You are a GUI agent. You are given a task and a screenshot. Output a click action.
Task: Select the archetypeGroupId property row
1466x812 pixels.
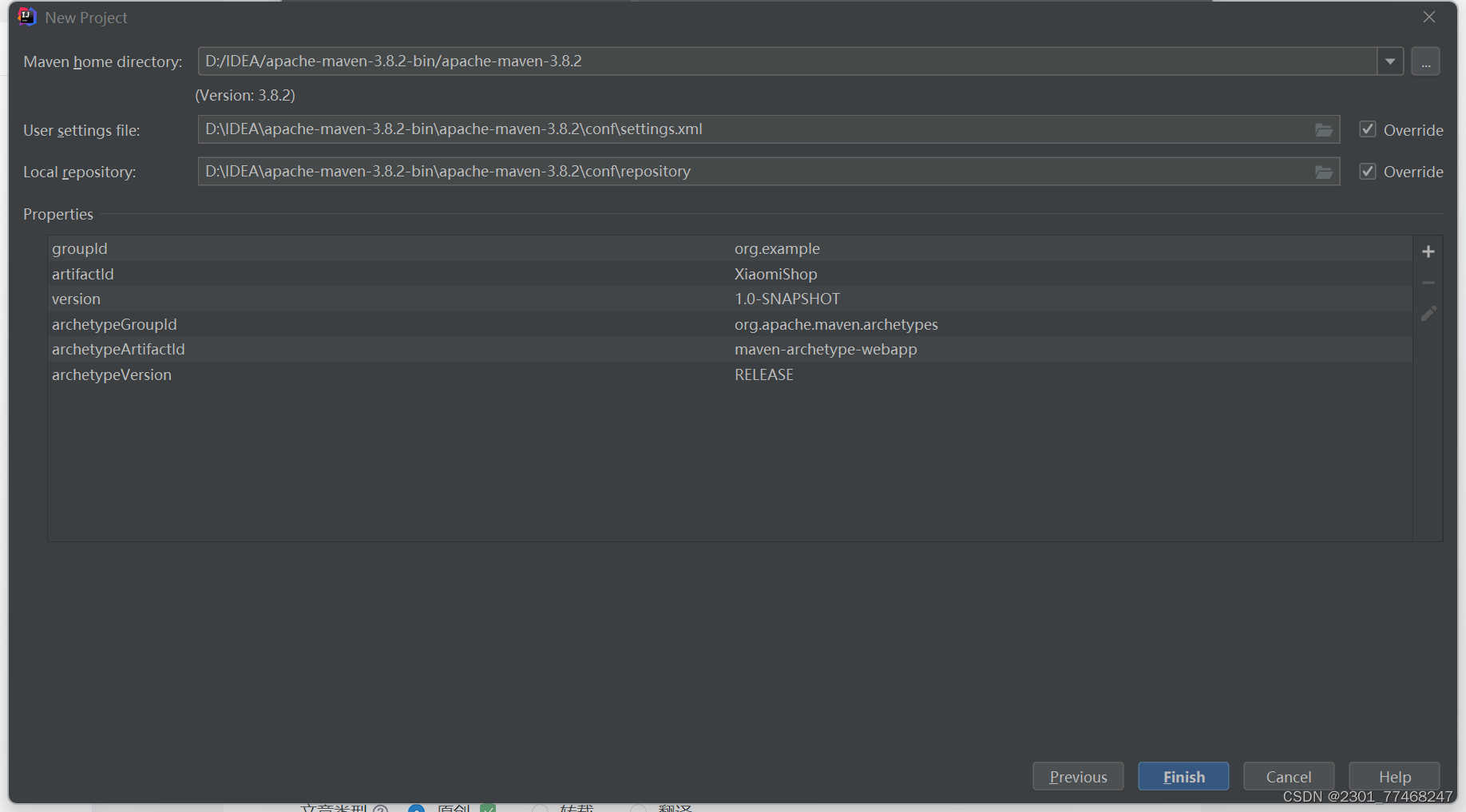tap(730, 324)
